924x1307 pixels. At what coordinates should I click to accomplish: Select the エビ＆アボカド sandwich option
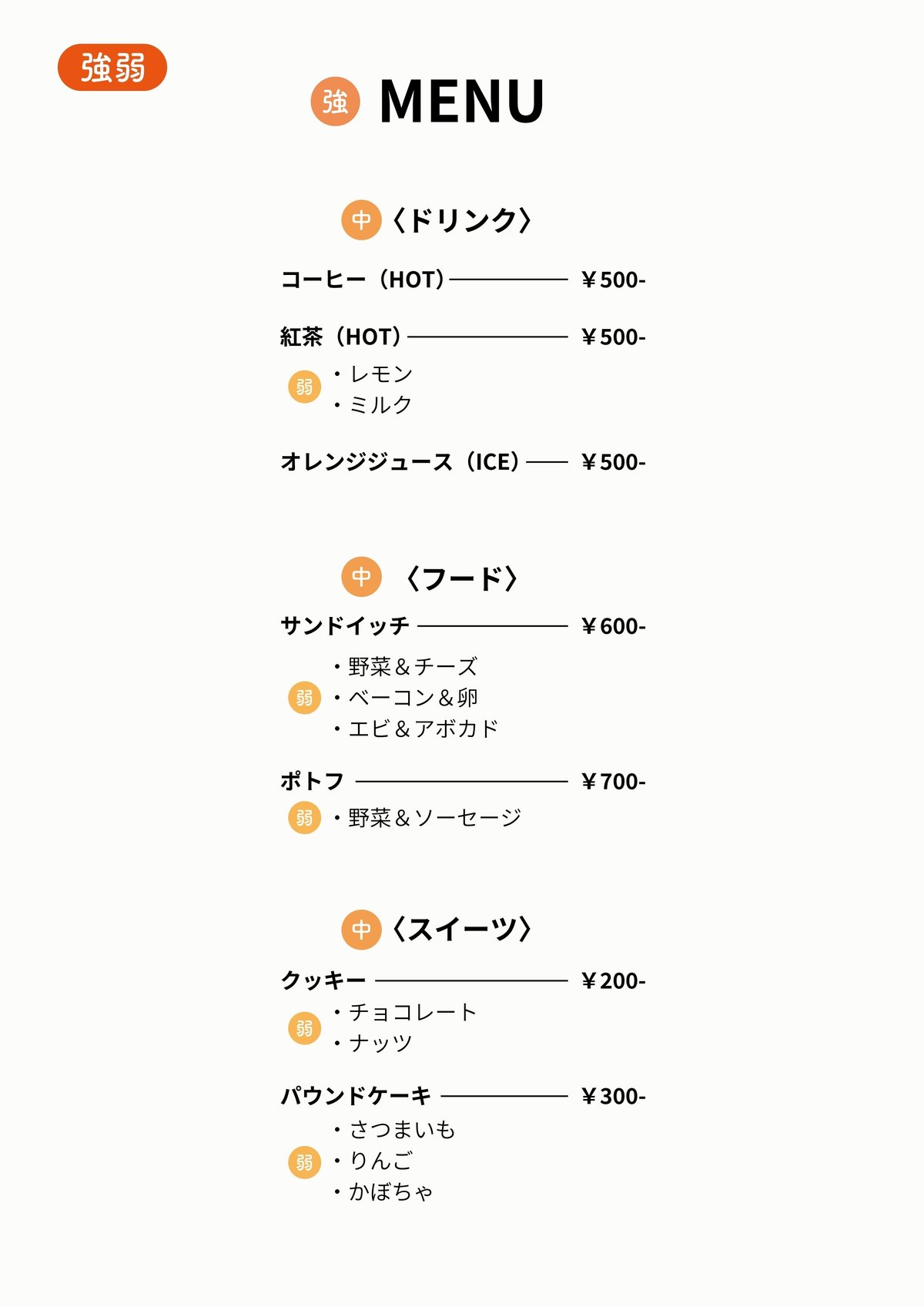point(423,729)
